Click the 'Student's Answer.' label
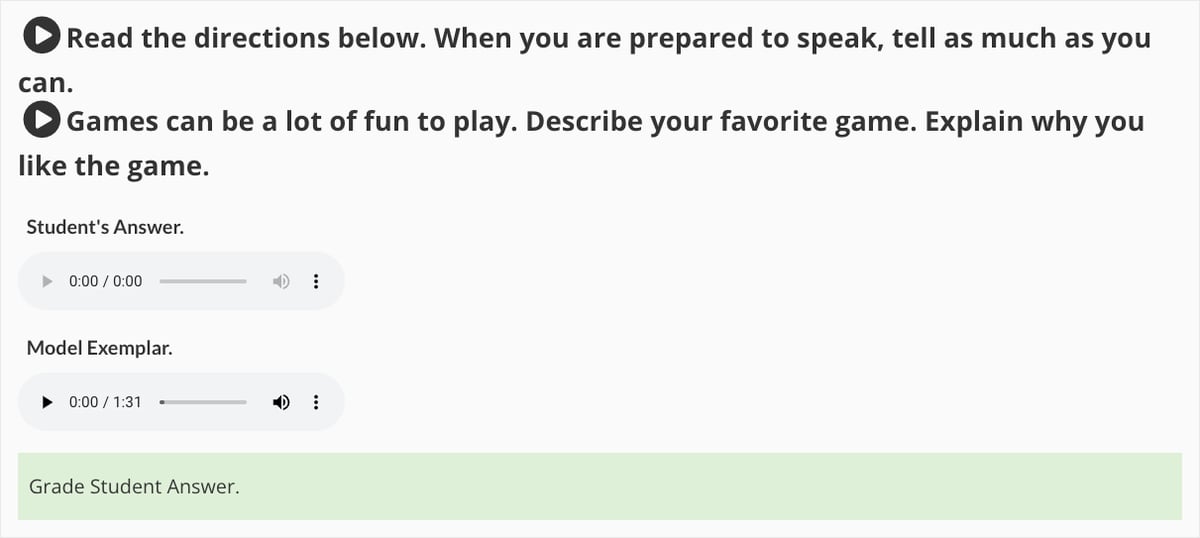The image size is (1200, 538). click(x=105, y=227)
